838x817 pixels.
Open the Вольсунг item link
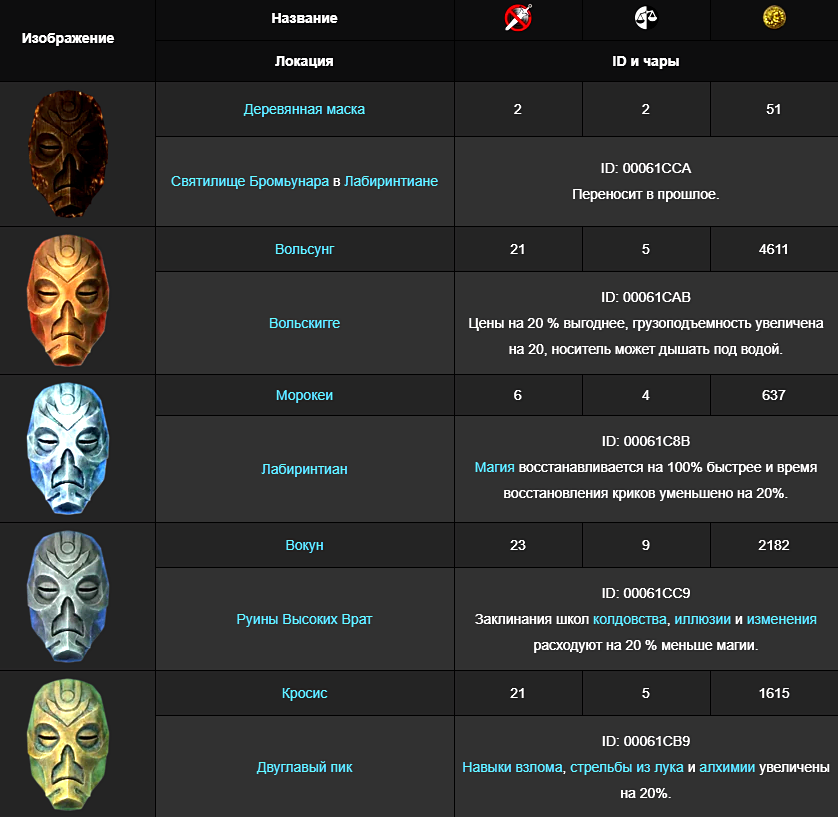(x=304, y=249)
